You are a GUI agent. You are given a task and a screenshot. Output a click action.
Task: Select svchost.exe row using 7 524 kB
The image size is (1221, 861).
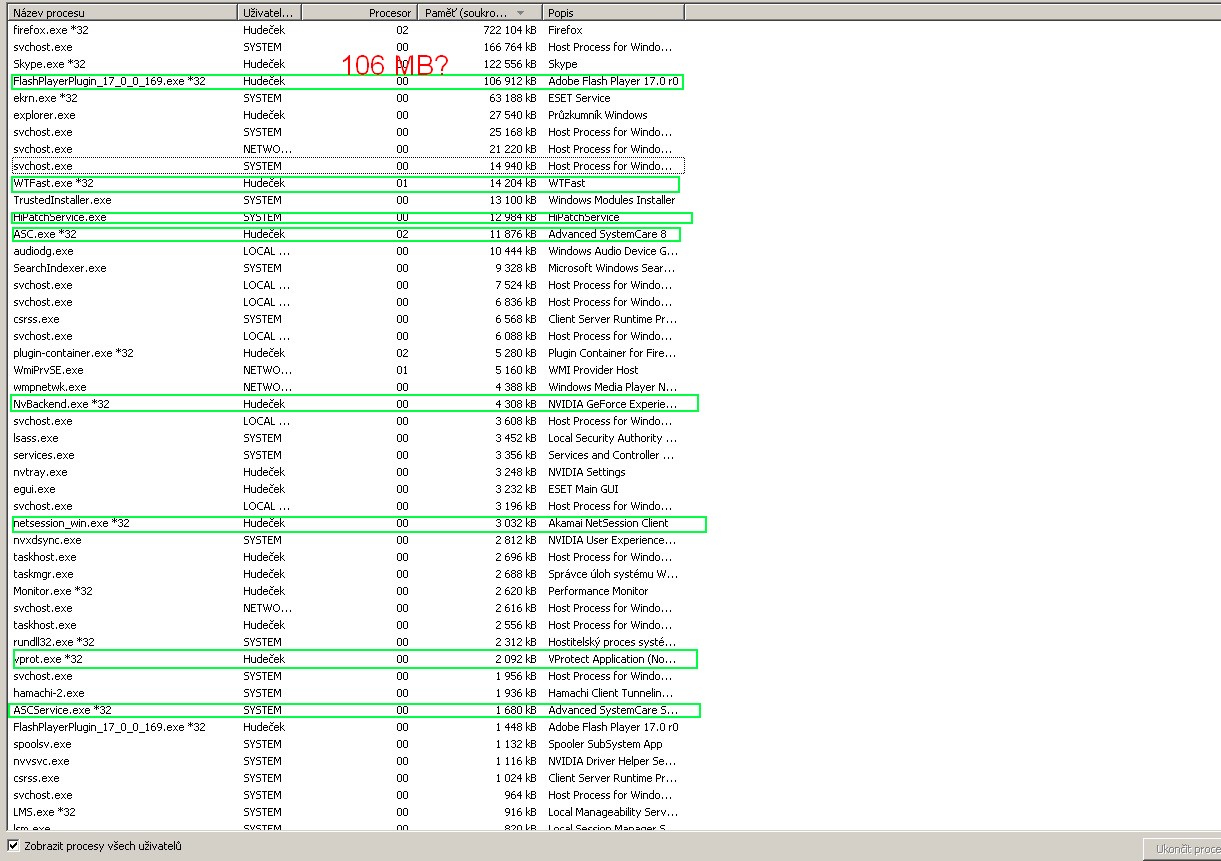tap(347, 285)
